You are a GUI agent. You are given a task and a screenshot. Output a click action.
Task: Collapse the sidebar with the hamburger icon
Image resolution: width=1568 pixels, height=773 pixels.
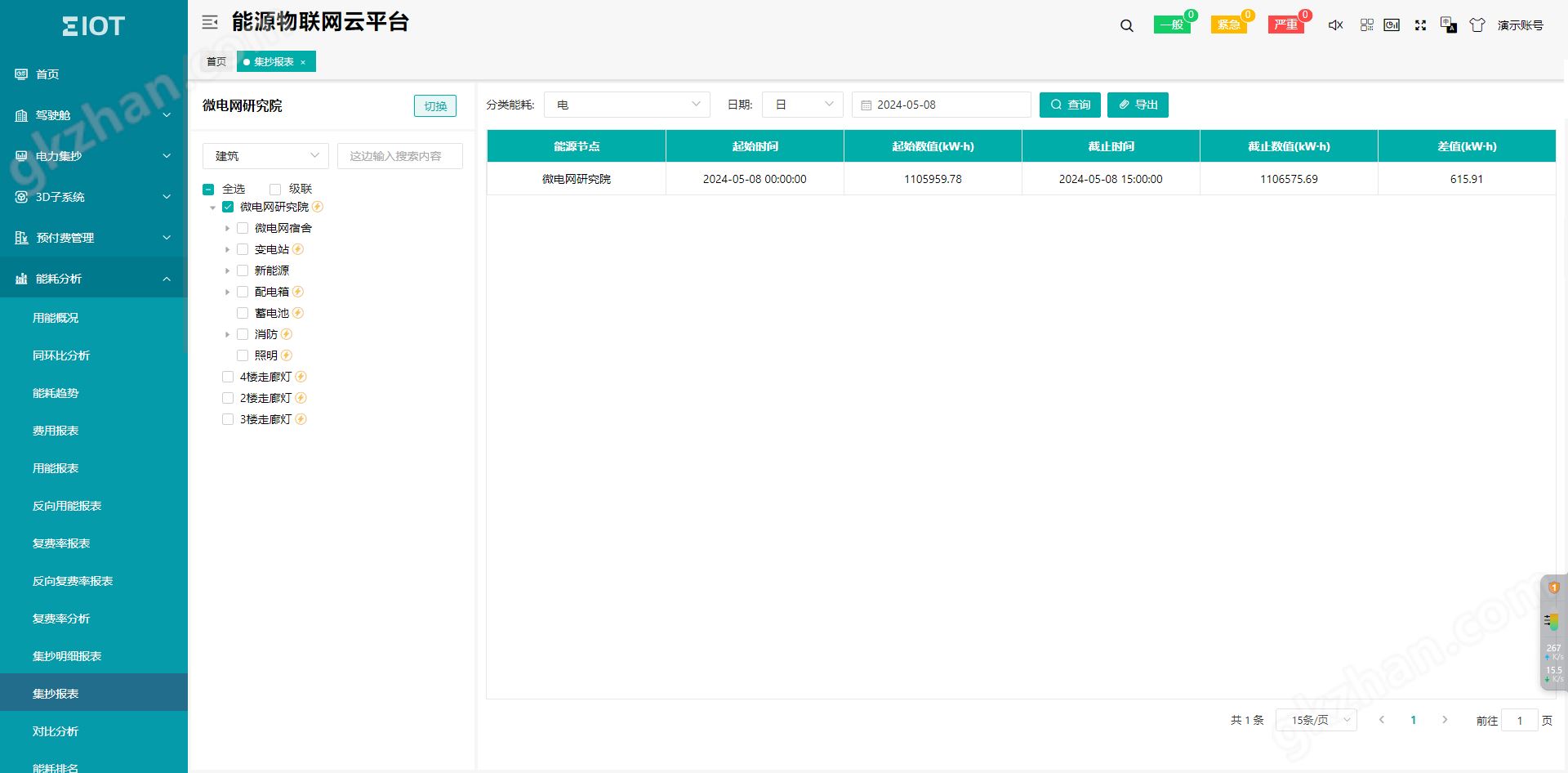coord(210,23)
